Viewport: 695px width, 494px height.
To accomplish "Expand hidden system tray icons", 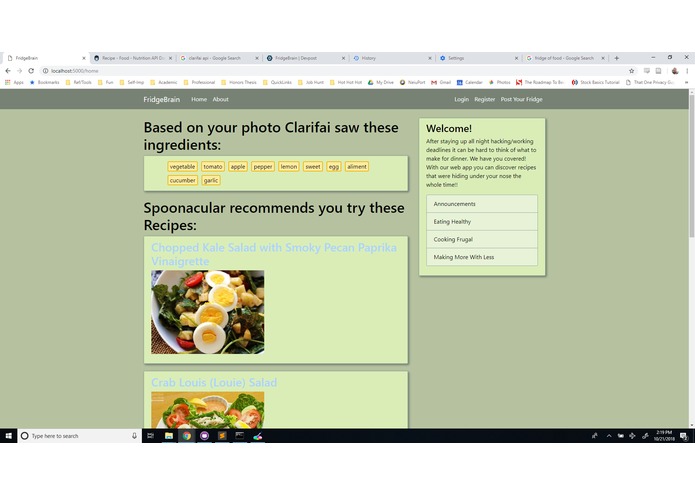I will coord(609,436).
